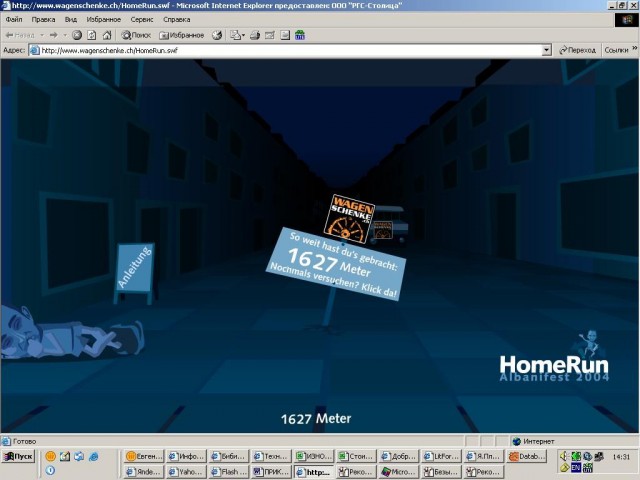Click orange quick launch icon beside Пуск

(x=51, y=456)
